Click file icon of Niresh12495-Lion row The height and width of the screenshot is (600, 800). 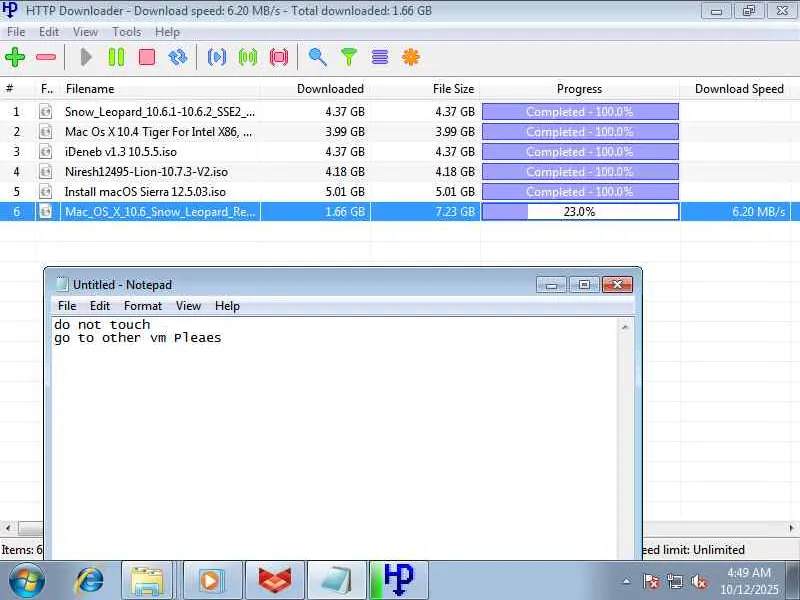click(x=45, y=171)
